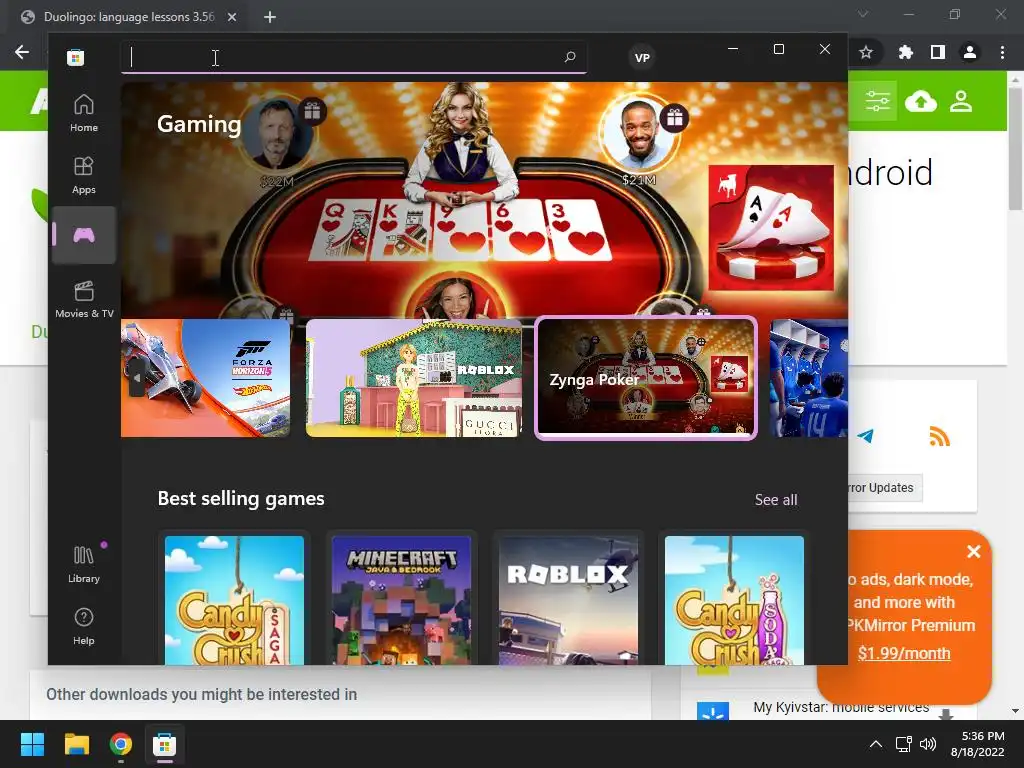The image size is (1024, 768).
Task: Open the Roblox Gucci spotlight card
Action: pos(414,378)
